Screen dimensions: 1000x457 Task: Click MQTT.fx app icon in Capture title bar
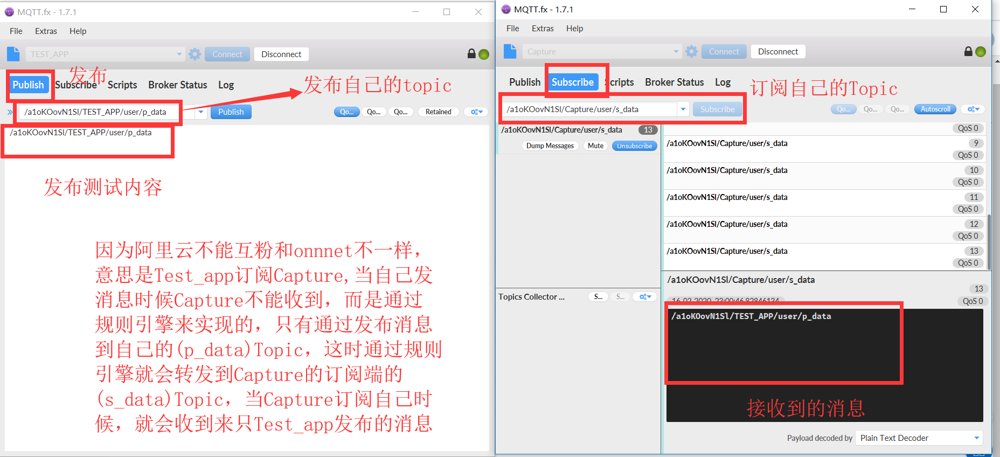pyautogui.click(x=506, y=9)
